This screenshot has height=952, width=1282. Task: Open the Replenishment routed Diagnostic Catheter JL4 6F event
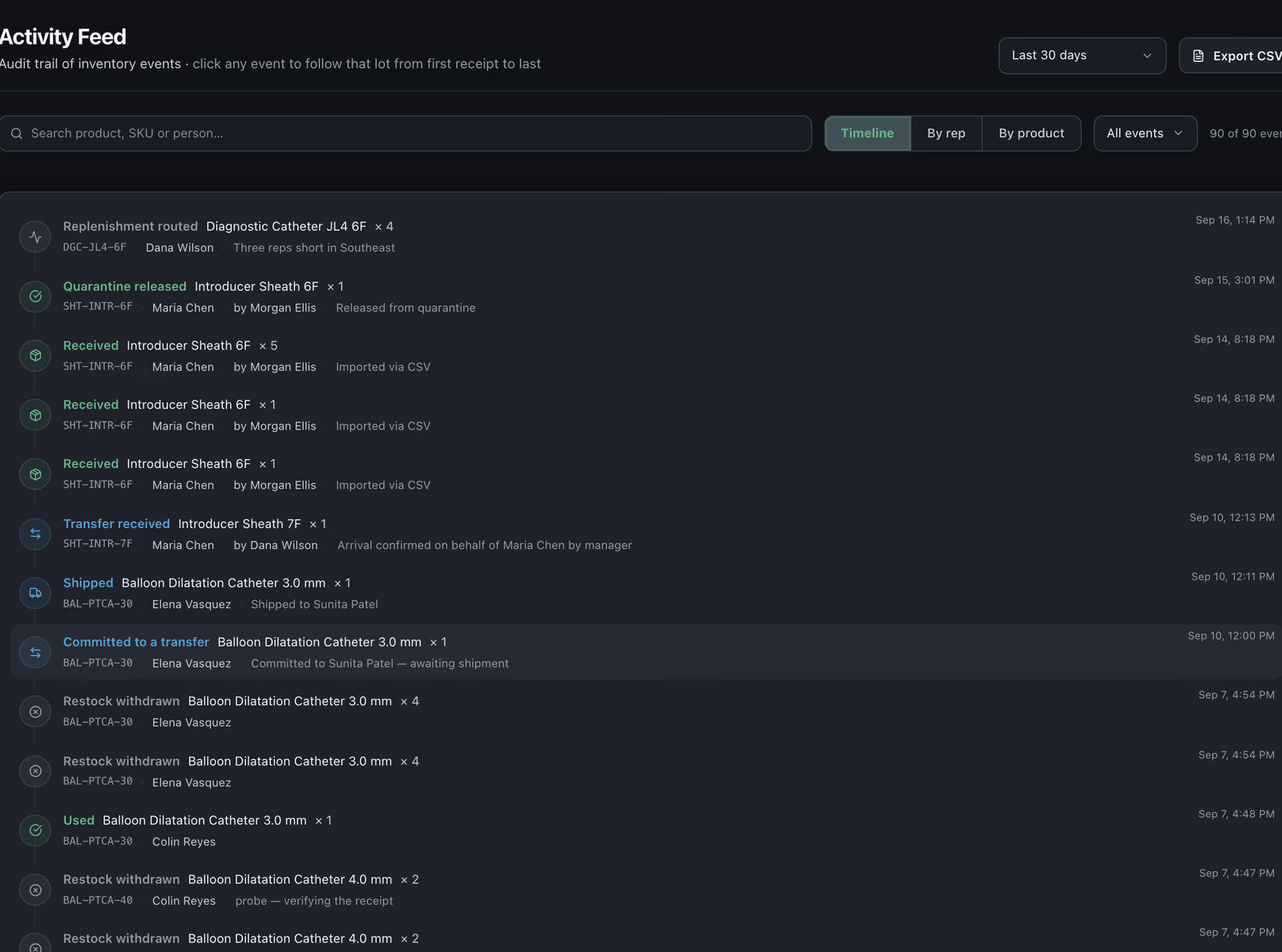pos(646,237)
